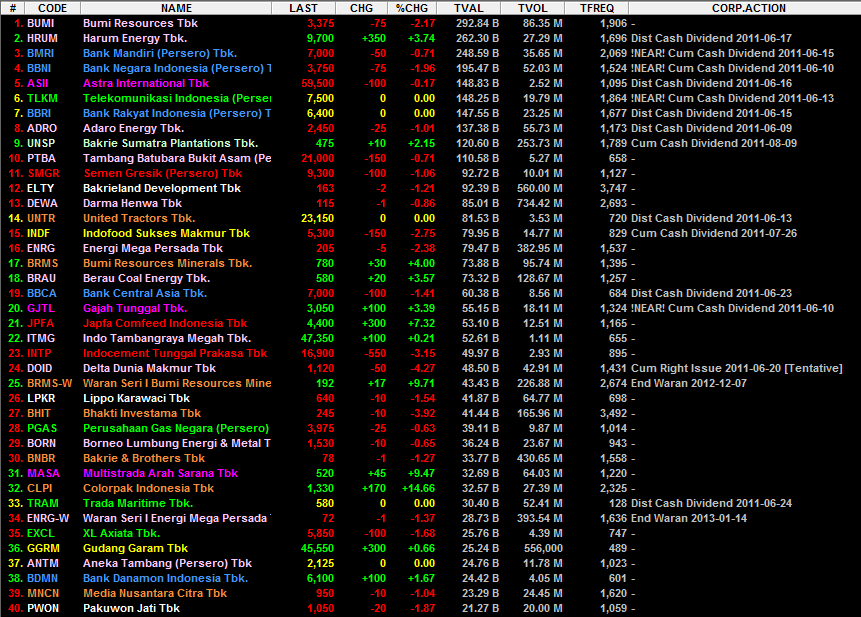The width and height of the screenshot is (861, 617).
Task: Click Indocement Tunggal Prakasa Tbk name
Action: (175, 354)
